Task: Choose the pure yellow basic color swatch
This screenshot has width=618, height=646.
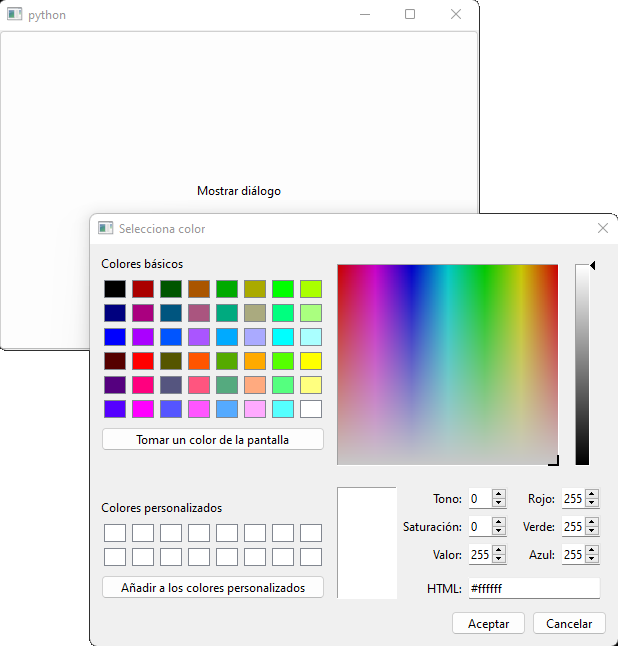Action: (311, 361)
